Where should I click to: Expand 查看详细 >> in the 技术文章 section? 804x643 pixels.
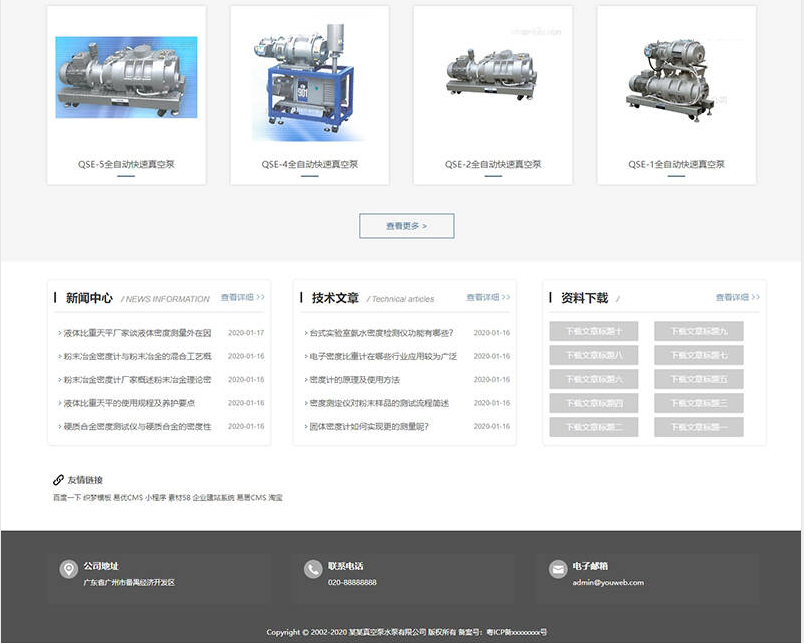487,297
